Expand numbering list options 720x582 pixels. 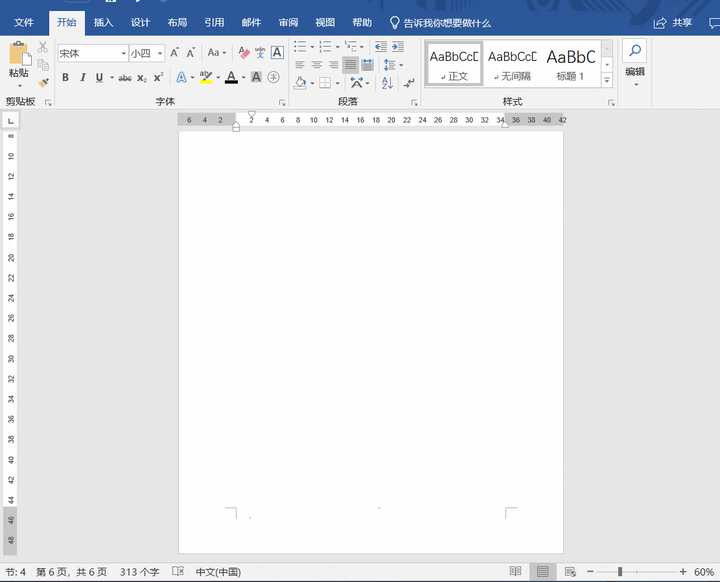point(338,47)
